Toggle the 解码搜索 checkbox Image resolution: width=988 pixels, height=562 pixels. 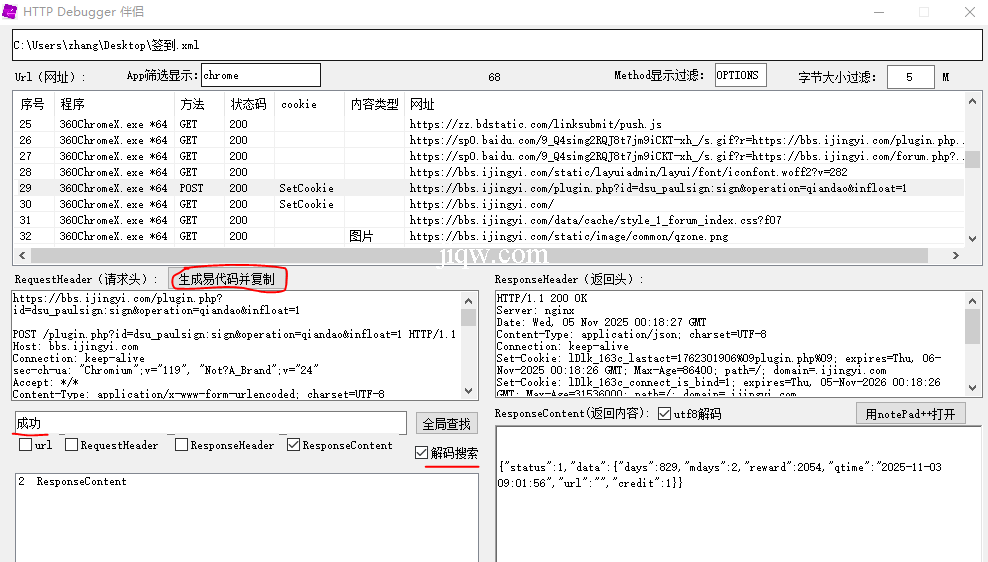click(423, 454)
